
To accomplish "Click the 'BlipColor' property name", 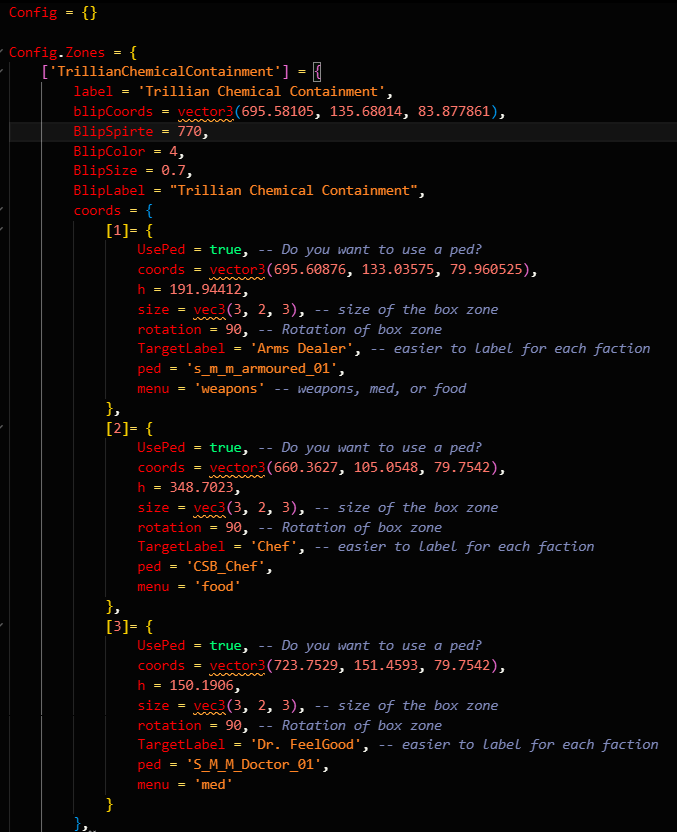I will click(109, 151).
